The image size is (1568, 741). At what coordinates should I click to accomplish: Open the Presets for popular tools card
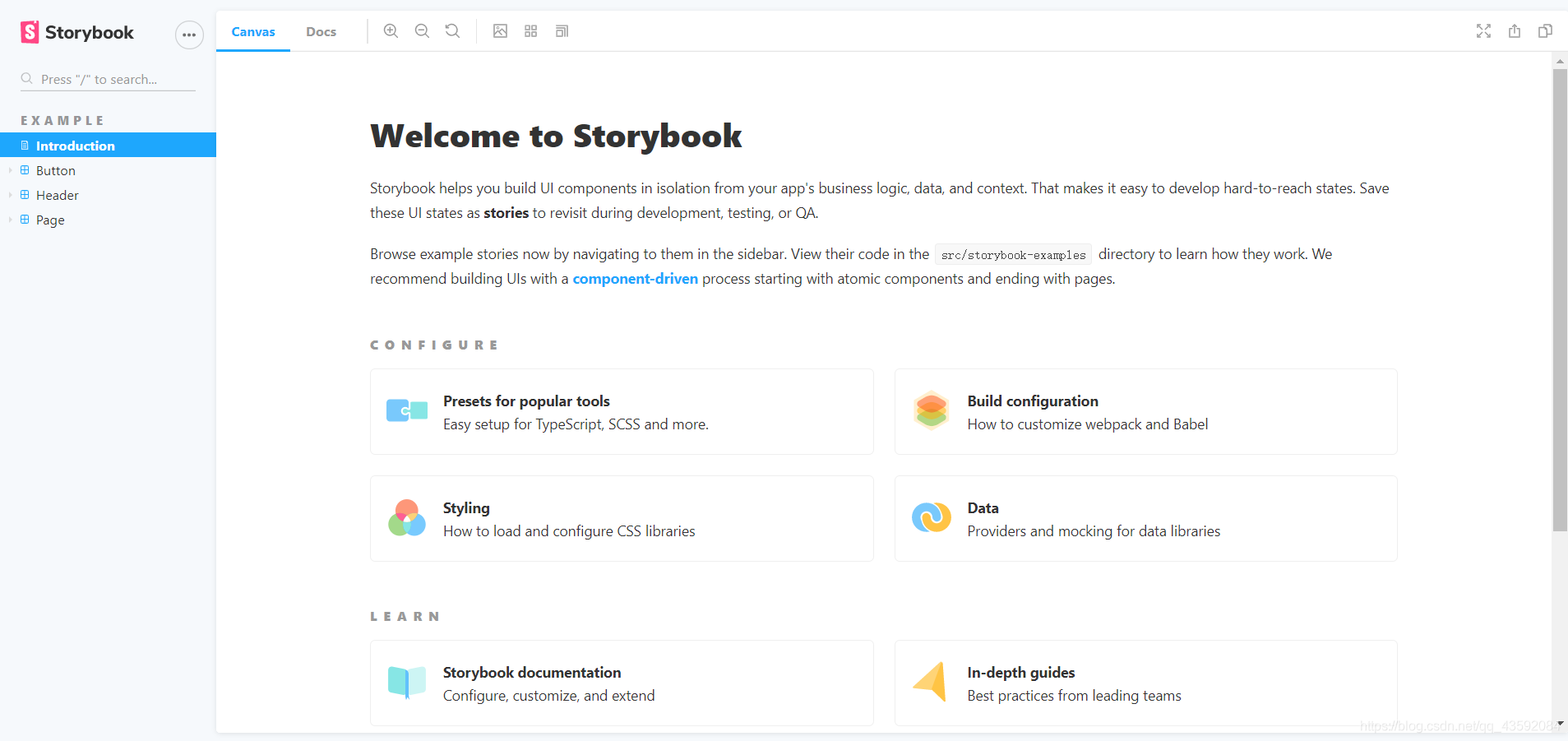point(622,412)
